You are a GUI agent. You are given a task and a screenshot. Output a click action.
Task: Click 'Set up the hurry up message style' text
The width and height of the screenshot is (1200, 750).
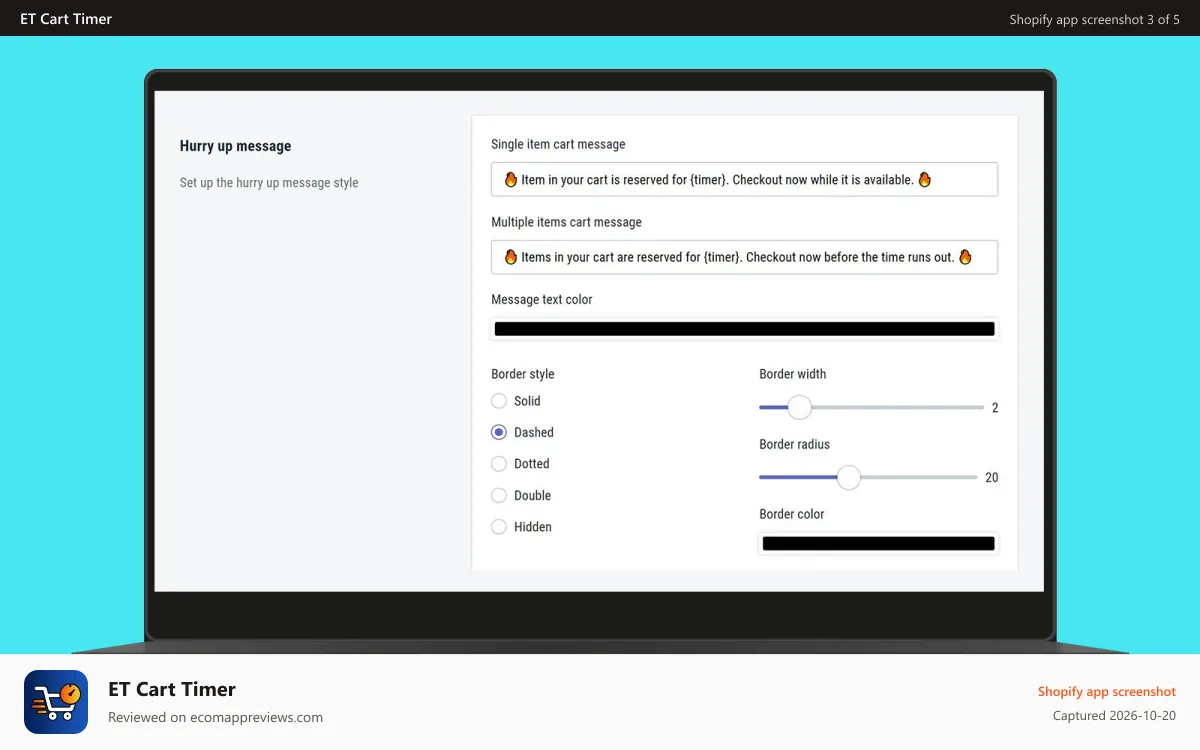pyautogui.click(x=269, y=183)
